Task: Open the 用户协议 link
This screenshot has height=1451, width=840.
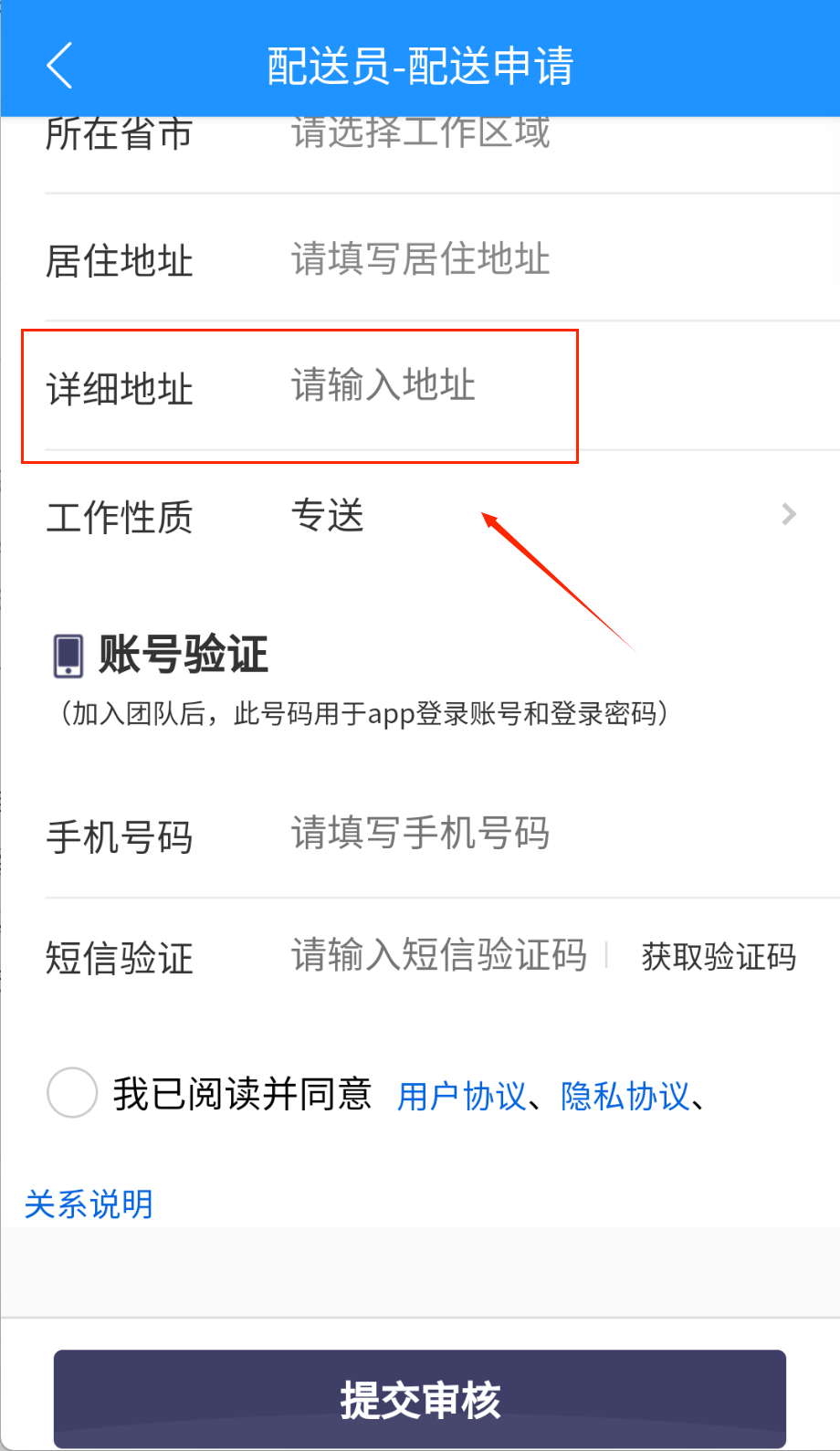Action: 462,1096
